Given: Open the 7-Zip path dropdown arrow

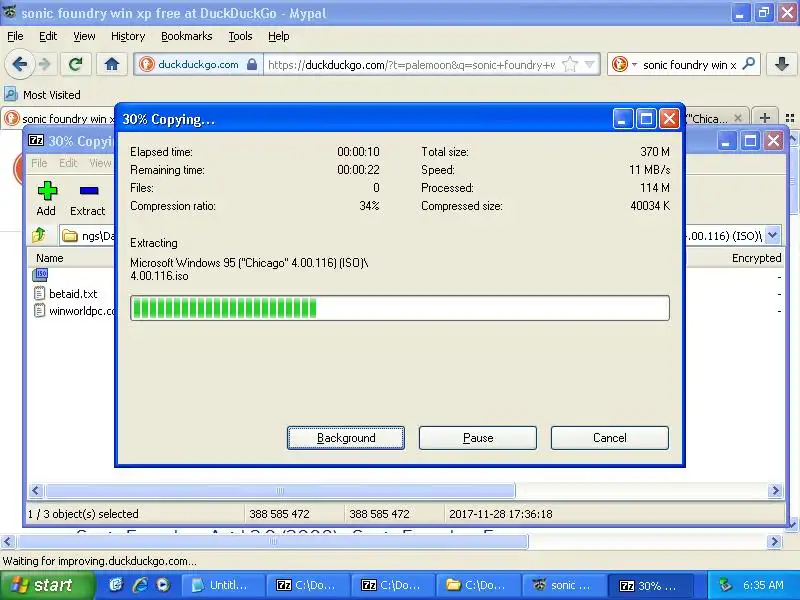Looking at the screenshot, I should [772, 235].
